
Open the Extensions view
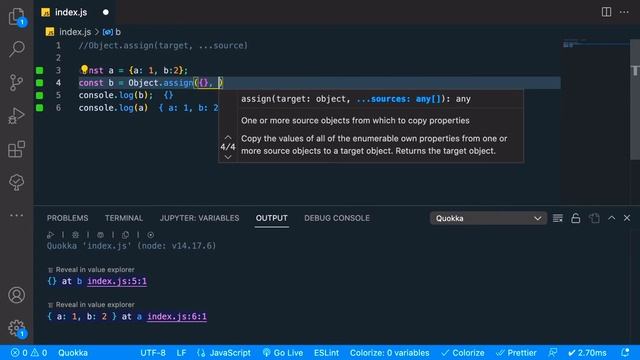point(16,149)
